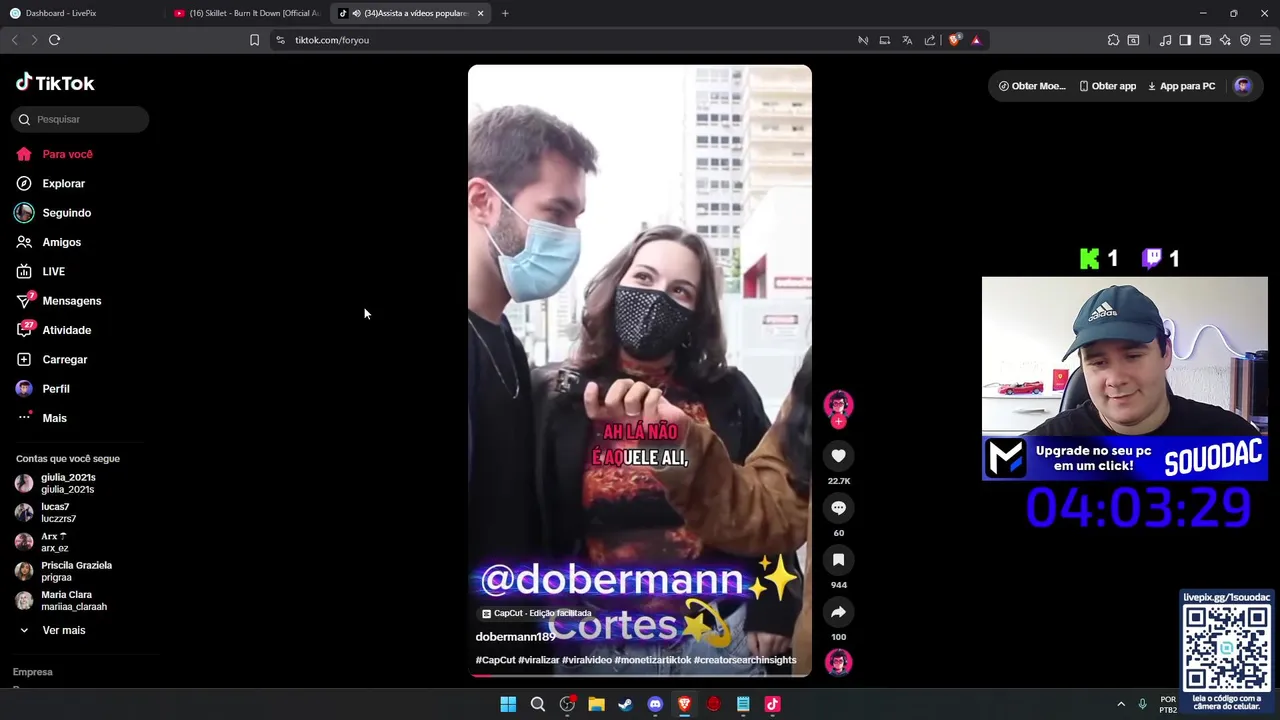Image resolution: width=1280 pixels, height=720 pixels.
Task: Open CapCut Edição facilitada tag
Action: point(537,613)
